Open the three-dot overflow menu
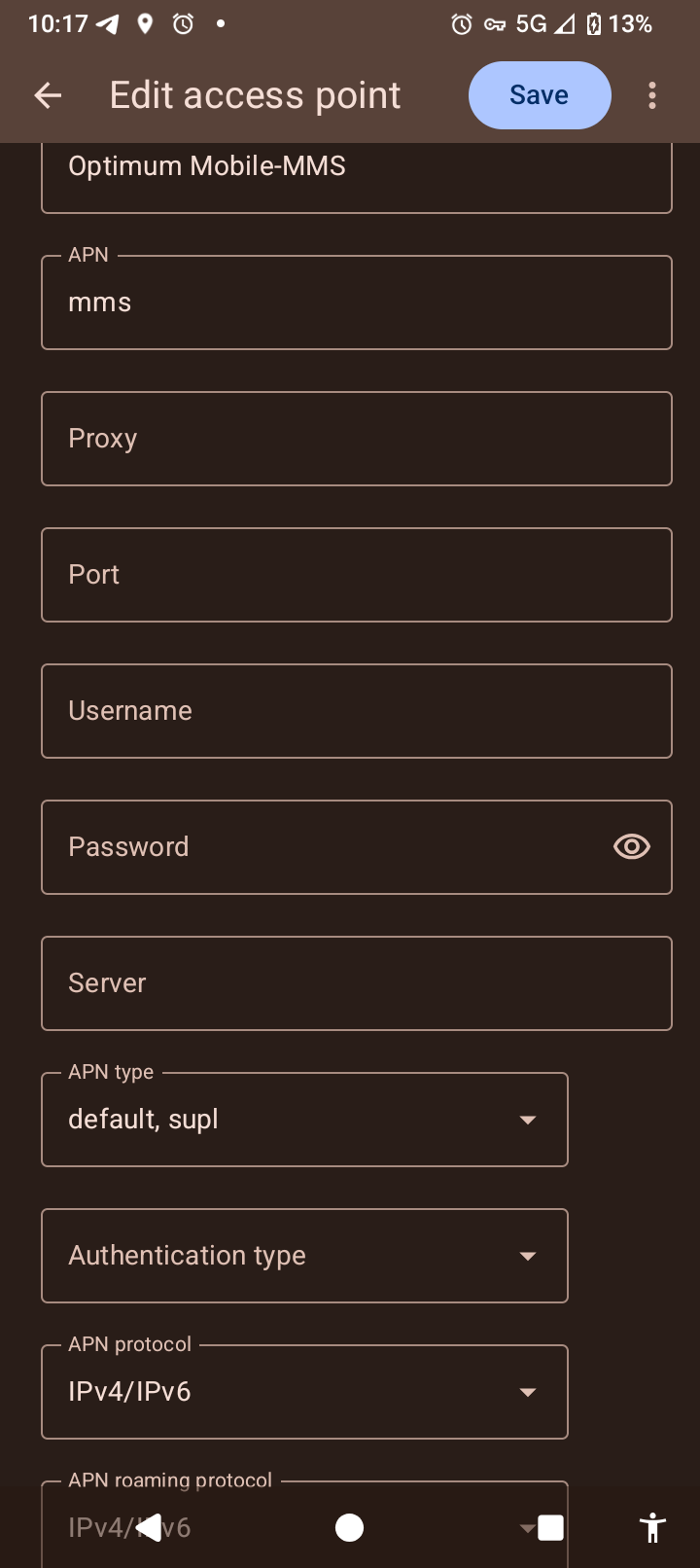Screen dimensions: 700x1568 [652, 95]
